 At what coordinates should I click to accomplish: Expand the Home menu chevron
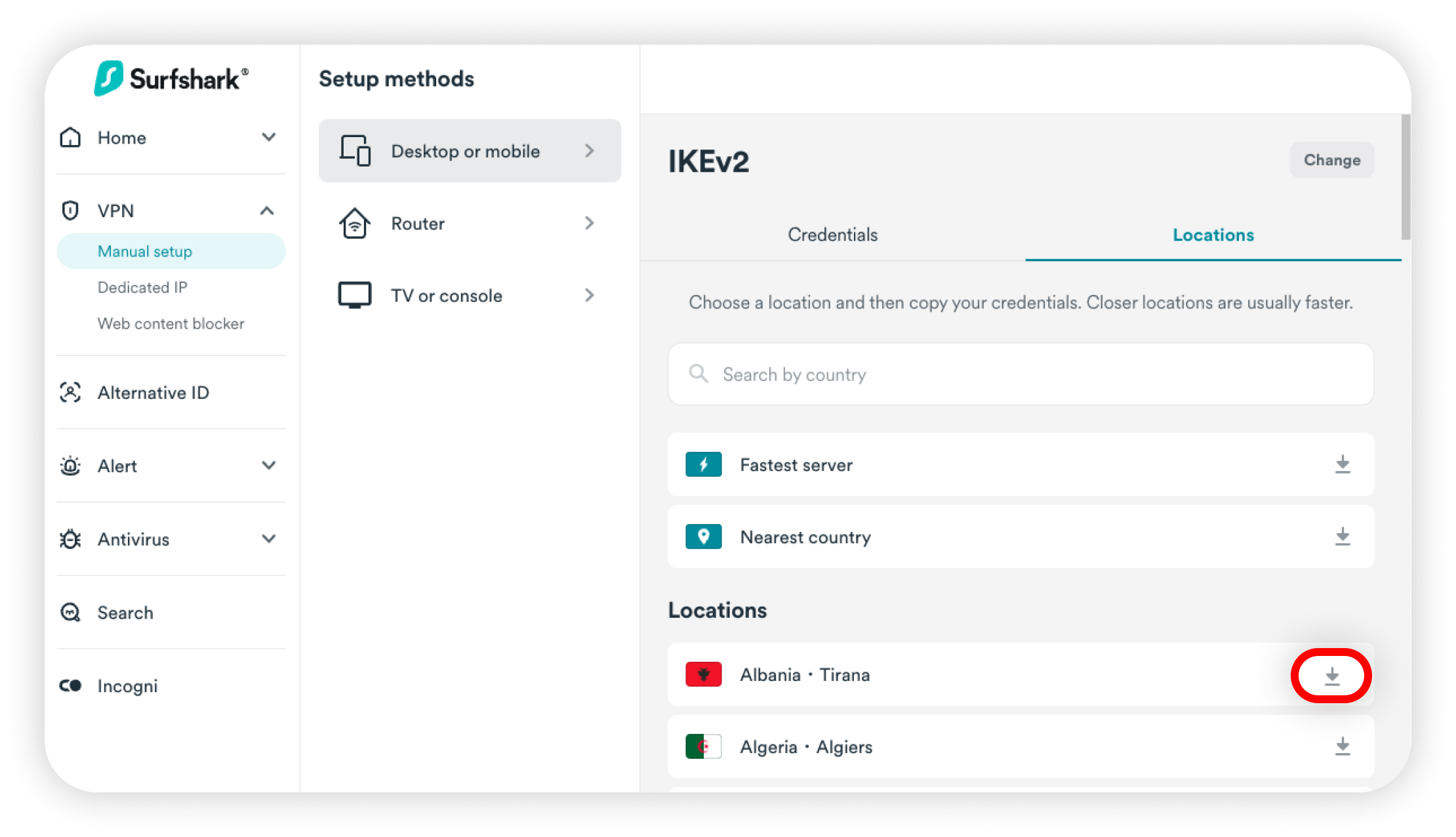(269, 137)
